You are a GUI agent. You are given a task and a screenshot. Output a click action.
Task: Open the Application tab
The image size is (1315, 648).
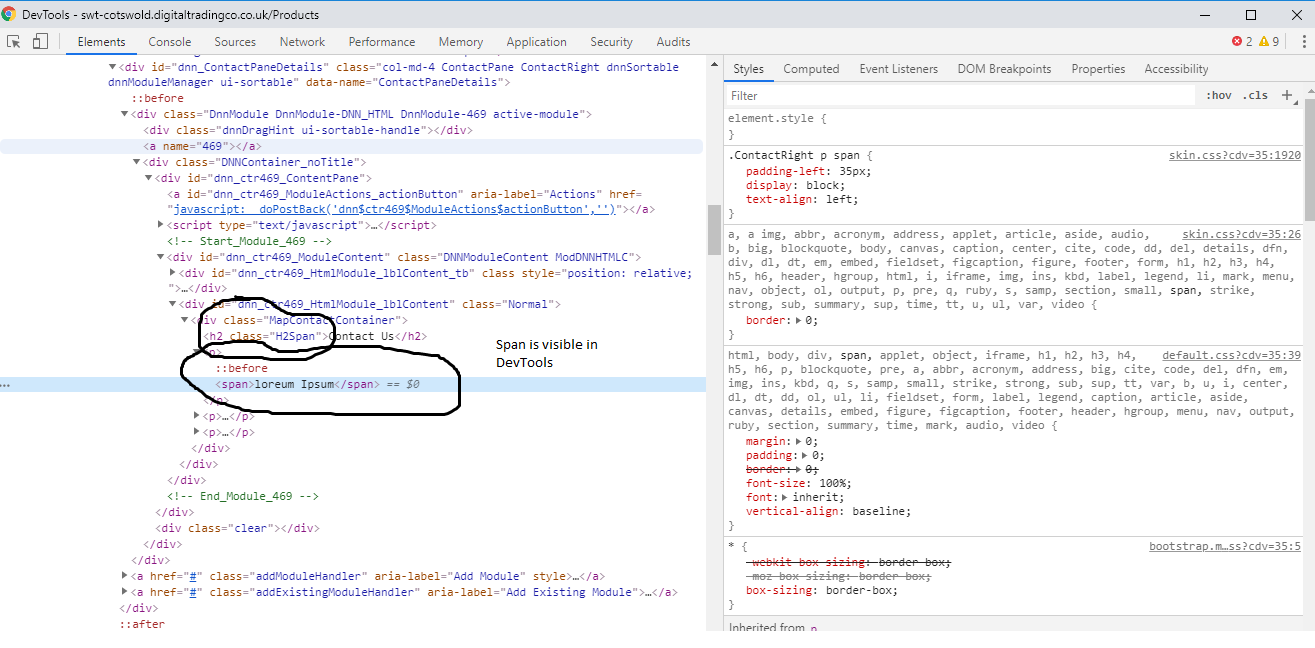click(x=537, y=42)
